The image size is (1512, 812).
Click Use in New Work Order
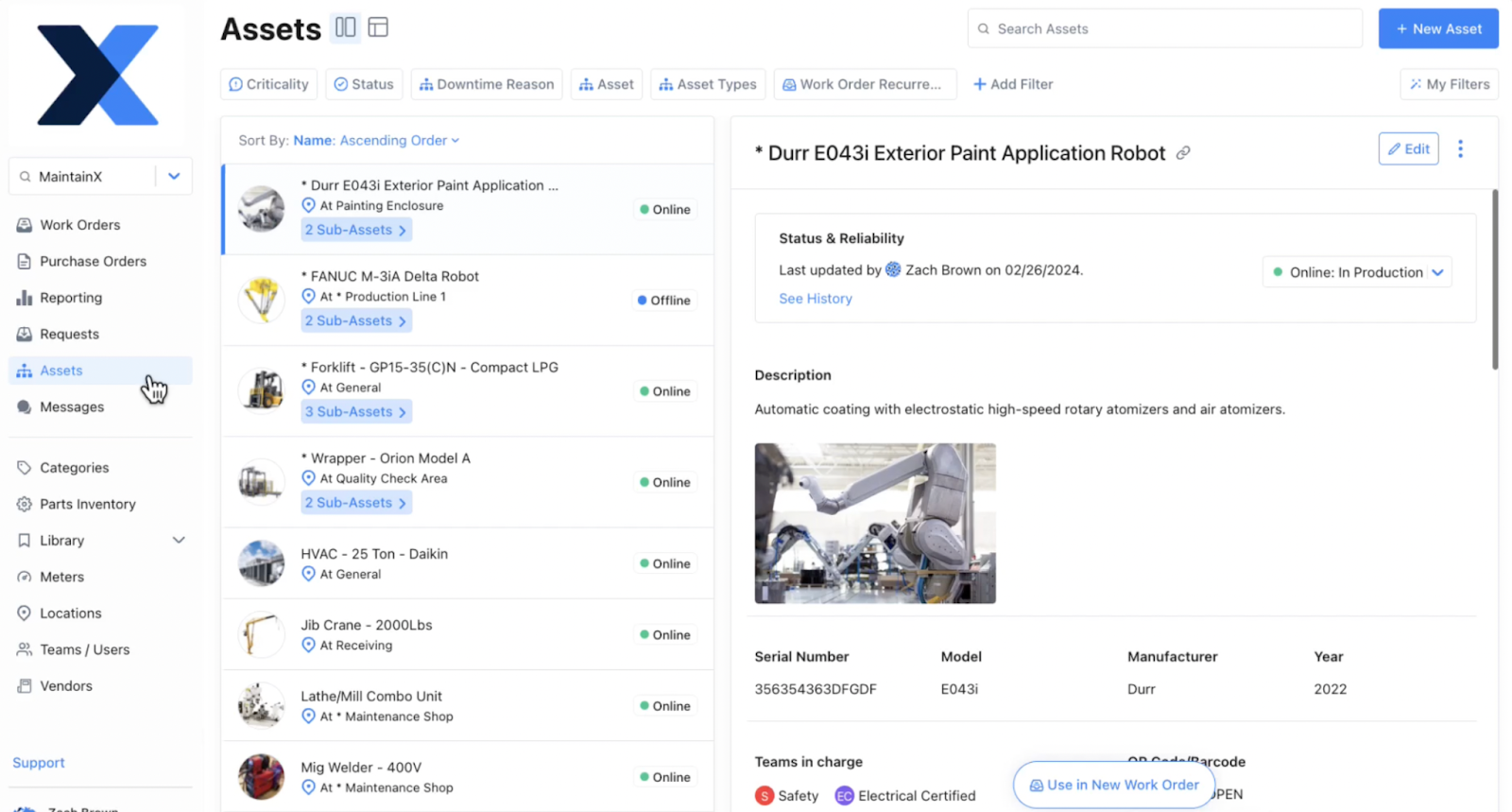pyautogui.click(x=1113, y=785)
